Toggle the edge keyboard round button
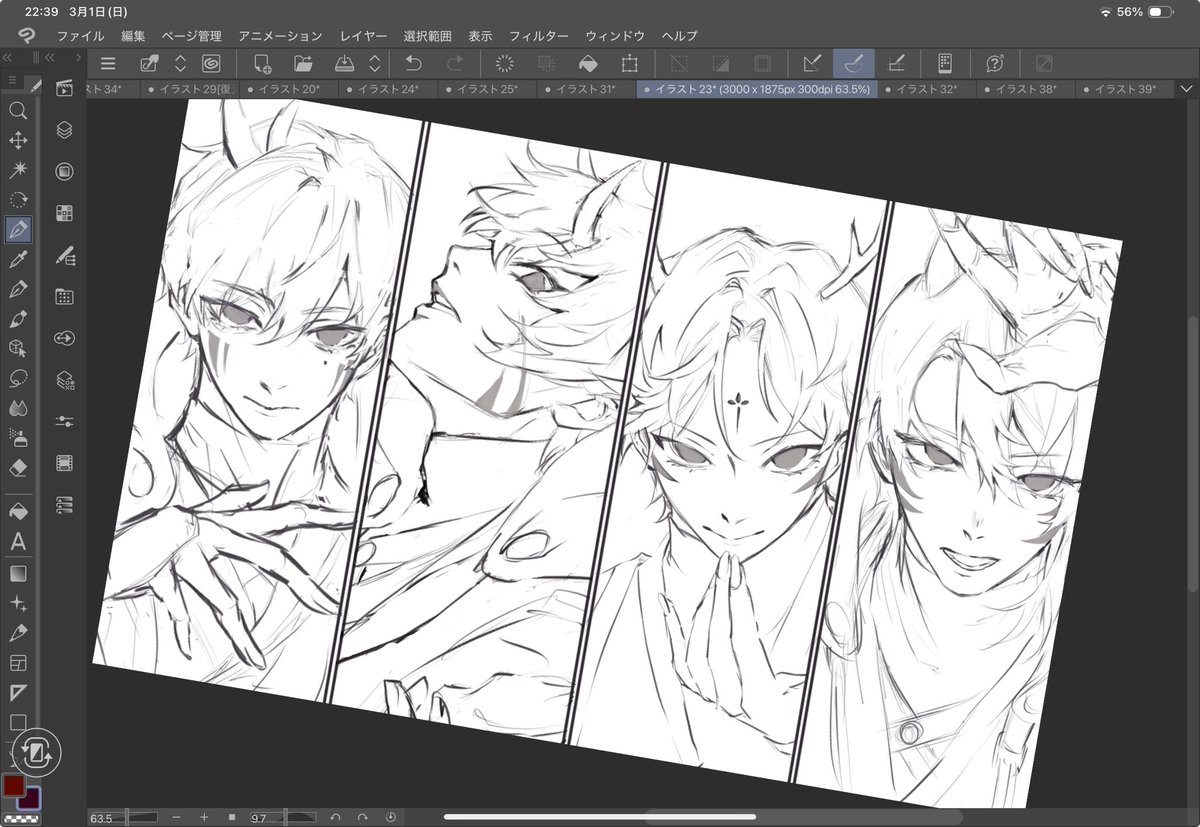 coord(36,752)
